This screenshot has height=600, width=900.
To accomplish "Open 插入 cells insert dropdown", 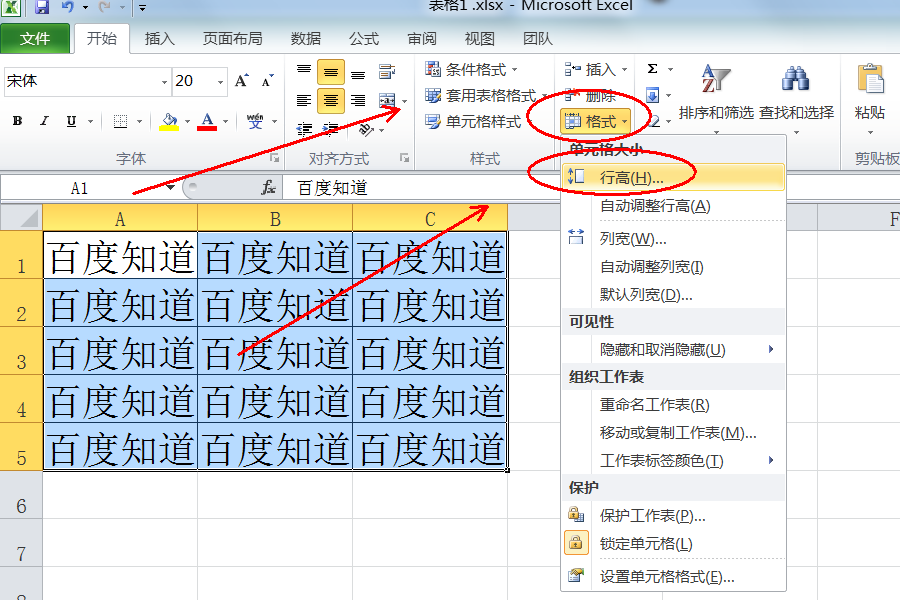I will tap(595, 69).
